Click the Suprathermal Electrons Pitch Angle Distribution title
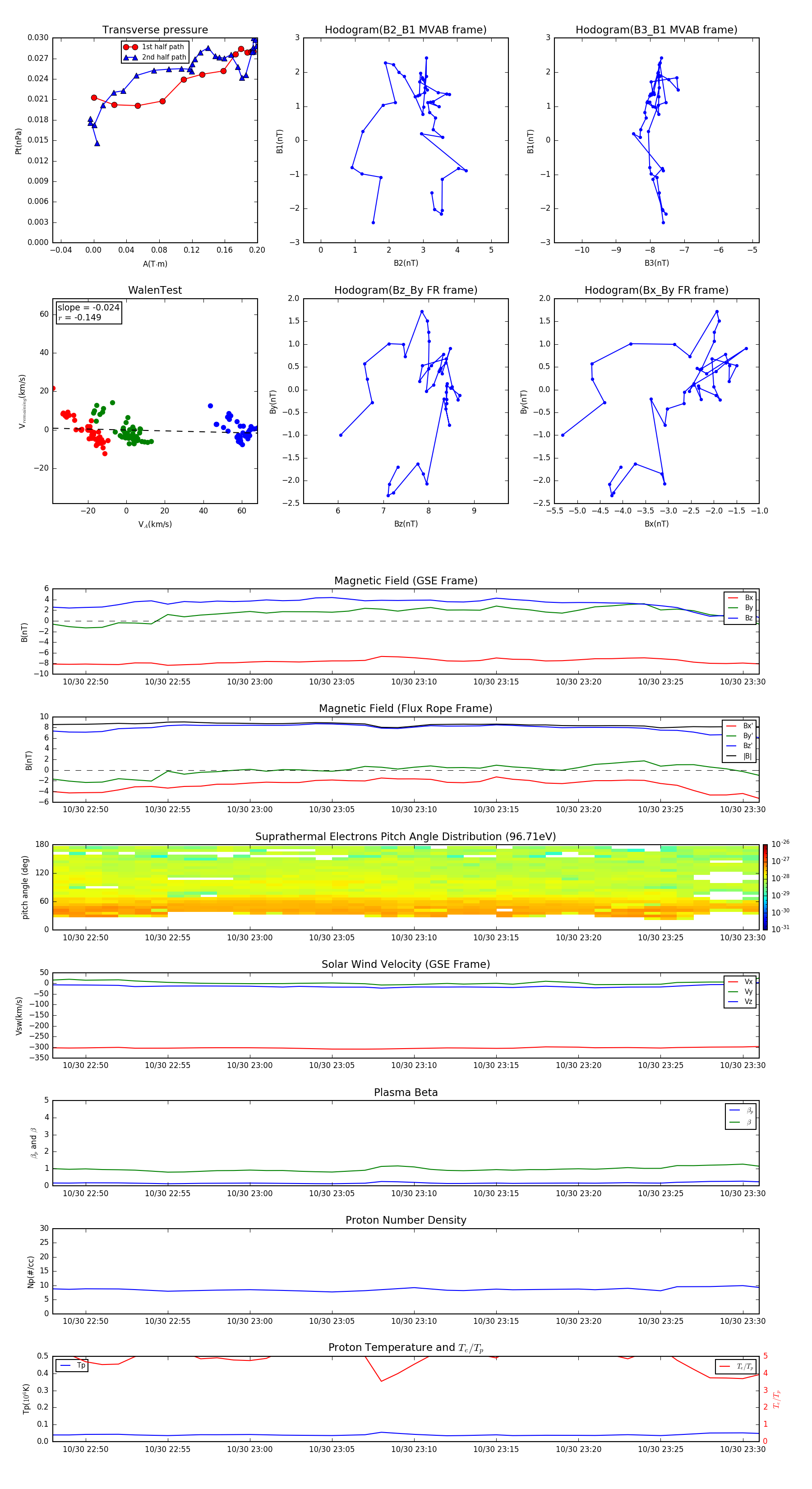Screen dimensions: 812x1489 click(406, 837)
